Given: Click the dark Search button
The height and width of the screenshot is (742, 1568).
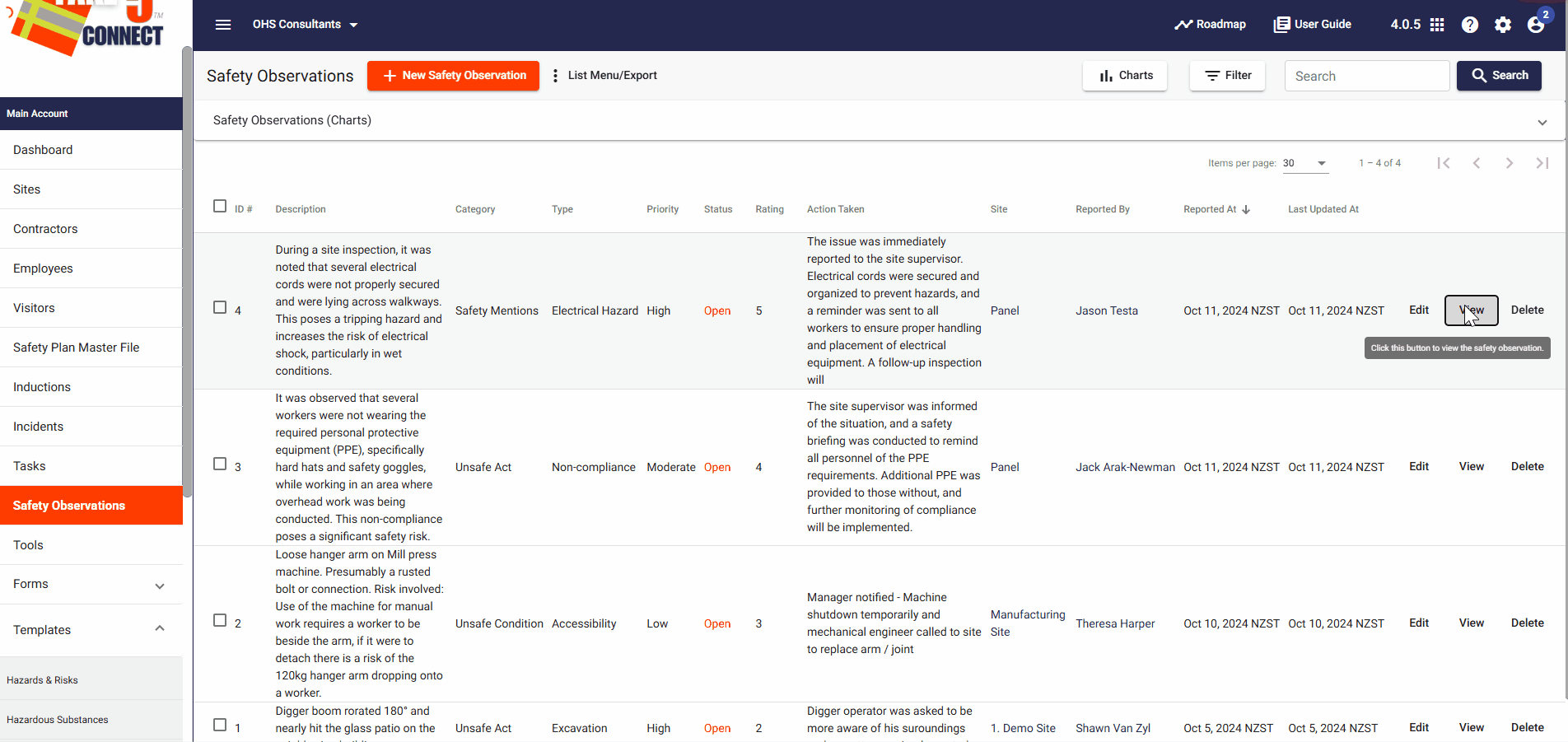Looking at the screenshot, I should [x=1499, y=76].
